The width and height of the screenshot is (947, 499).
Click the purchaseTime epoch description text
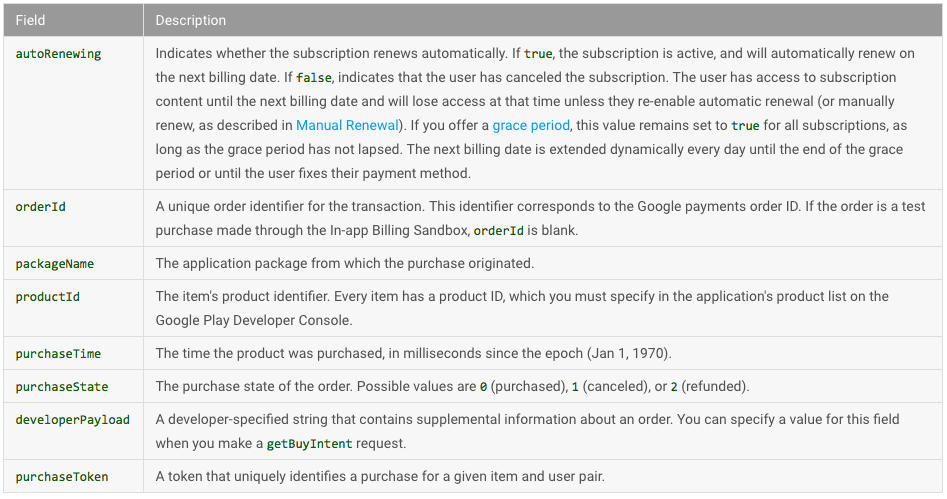click(x=413, y=353)
